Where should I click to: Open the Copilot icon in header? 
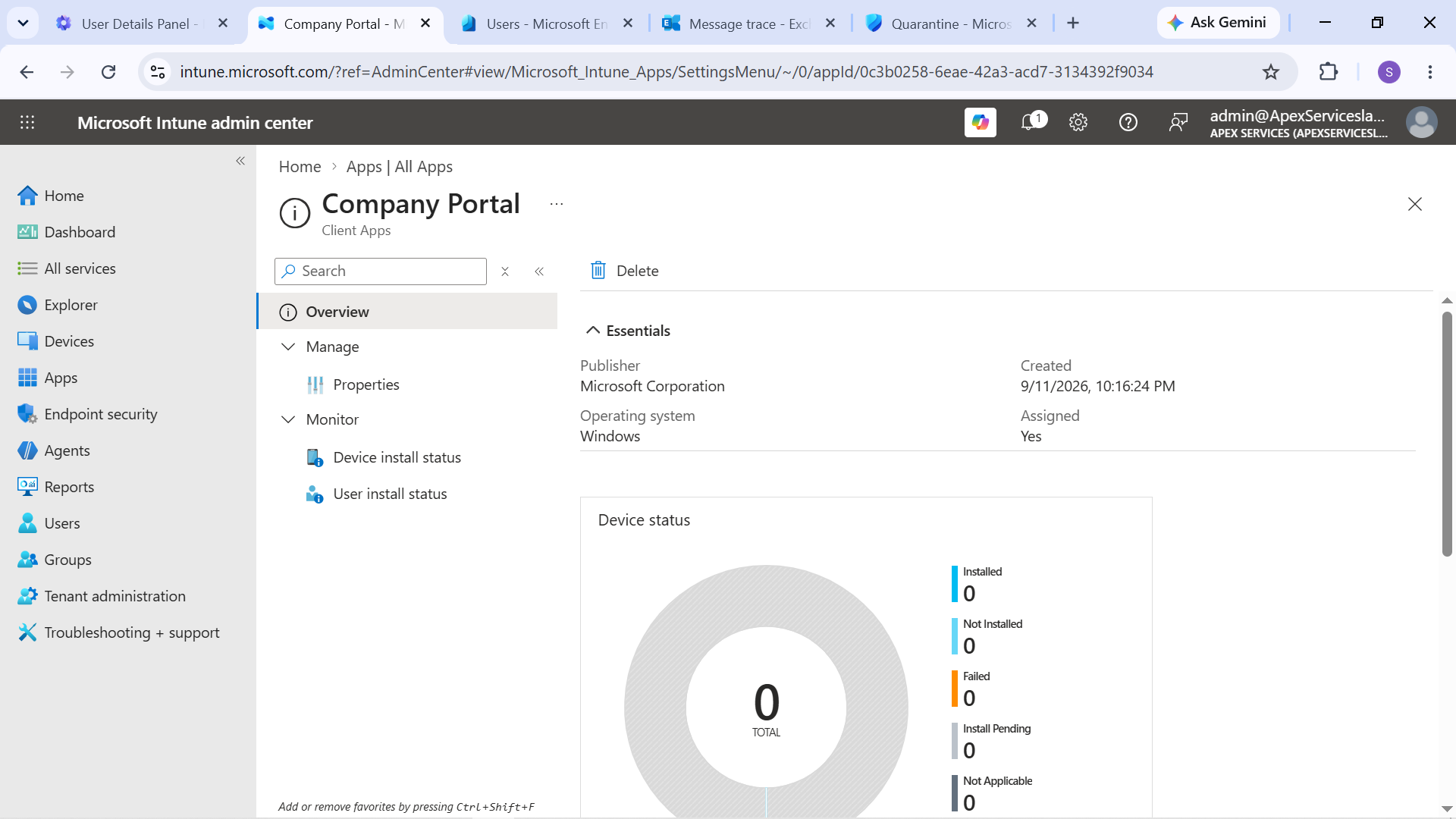coord(980,122)
